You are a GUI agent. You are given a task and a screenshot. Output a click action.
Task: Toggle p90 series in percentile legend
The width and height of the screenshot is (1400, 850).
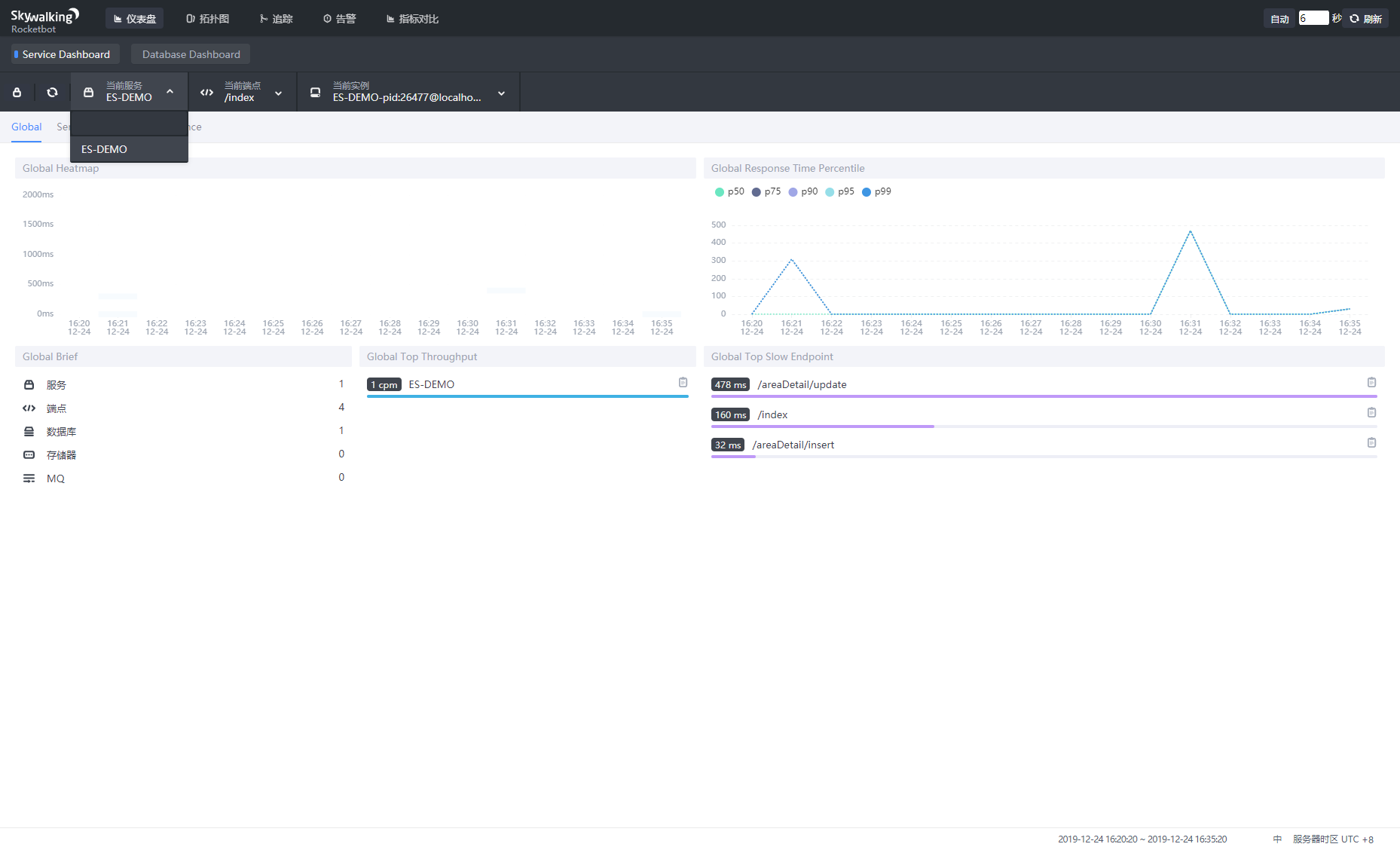point(803,191)
